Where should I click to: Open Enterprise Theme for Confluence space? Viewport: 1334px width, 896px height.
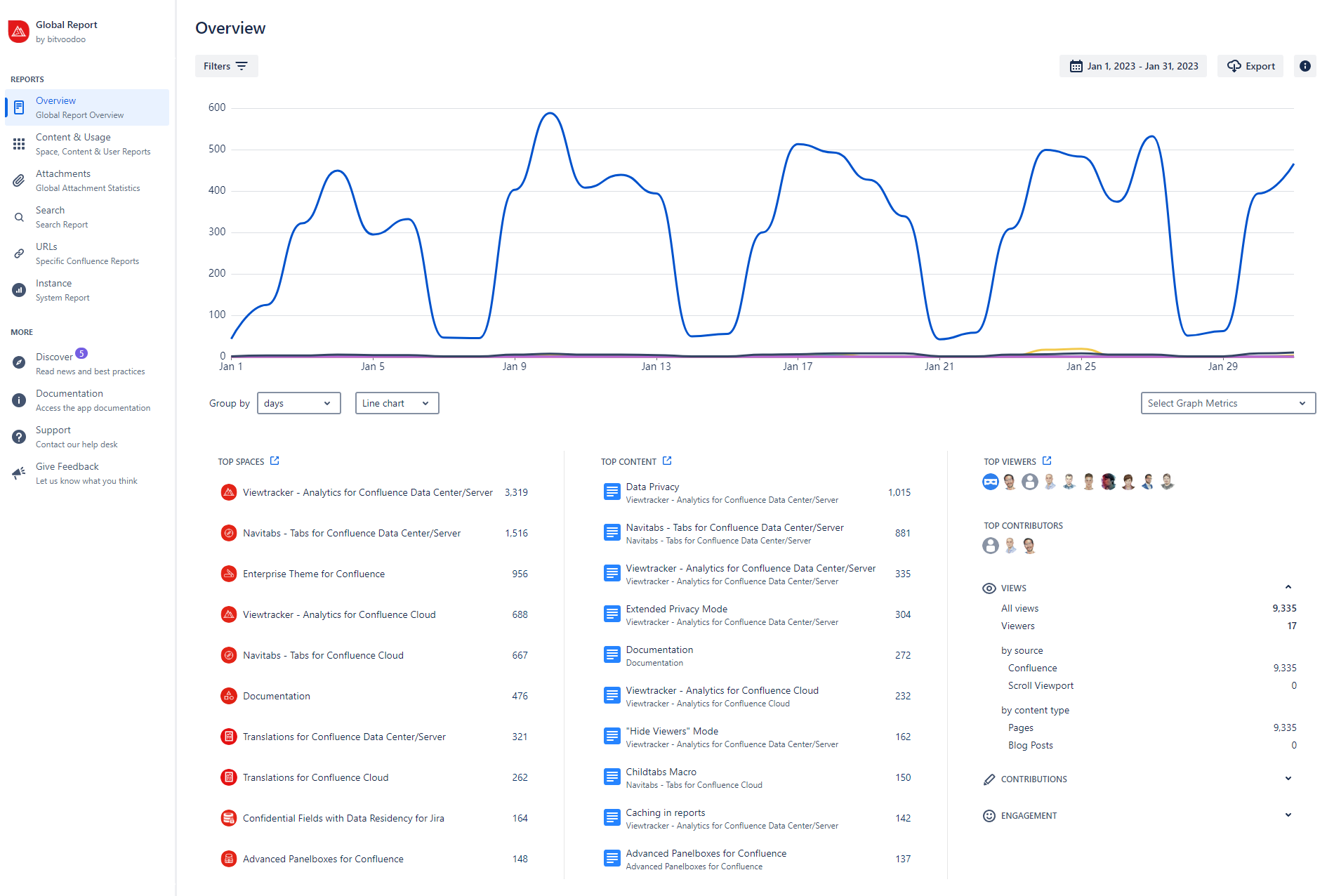click(x=314, y=574)
